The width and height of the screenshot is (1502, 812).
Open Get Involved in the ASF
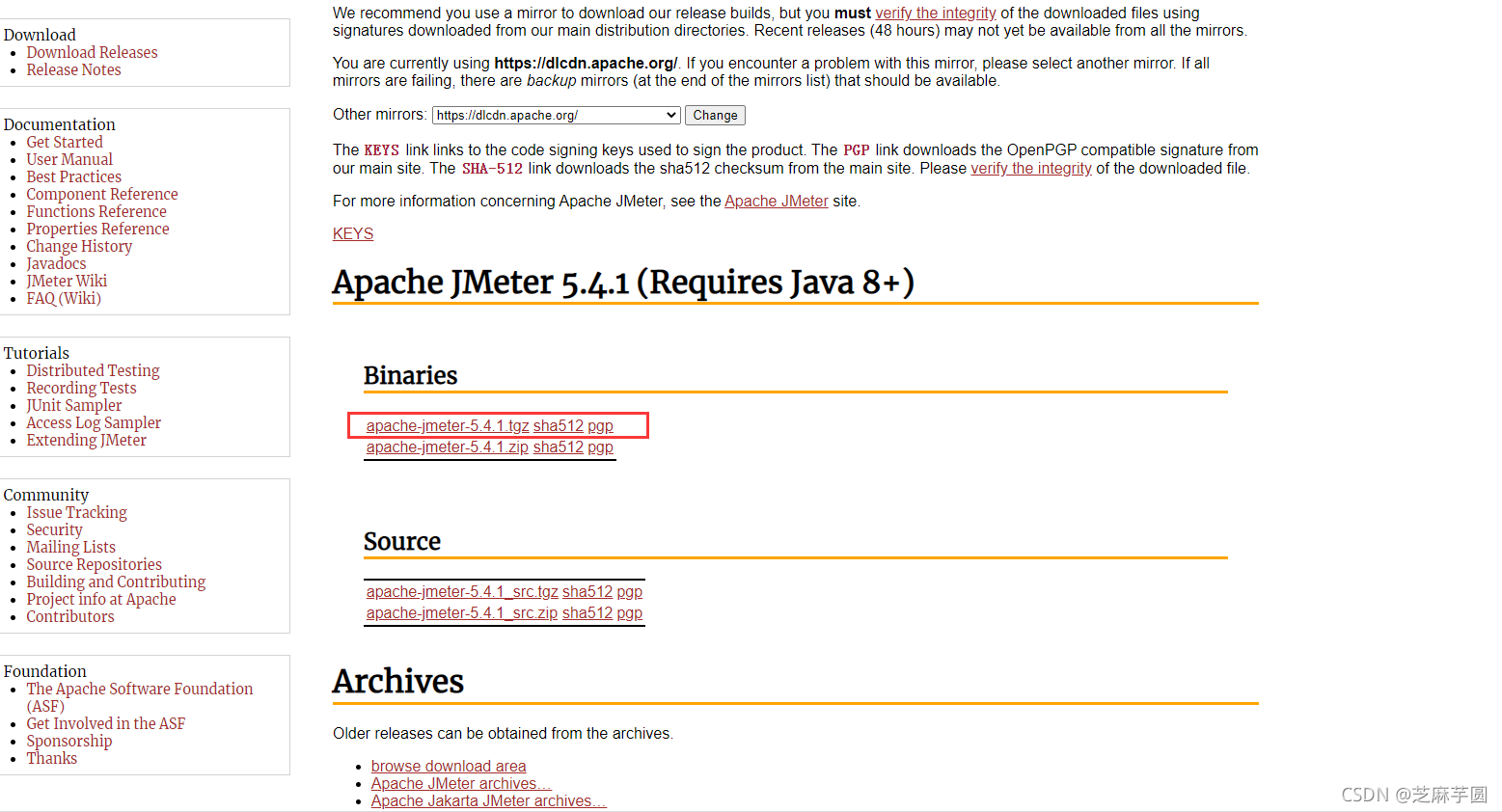(105, 723)
